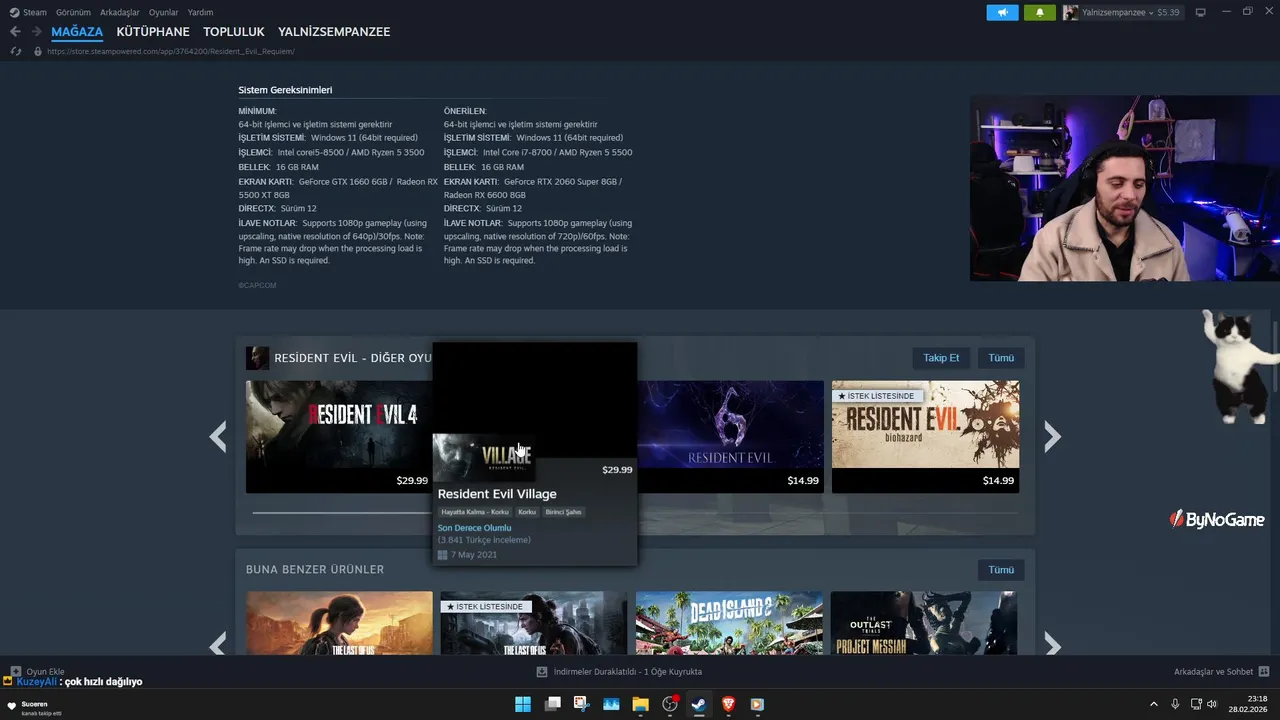The image size is (1280, 720).
Task: Open the friends chat icon at bottom right
Action: [x=1264, y=672]
